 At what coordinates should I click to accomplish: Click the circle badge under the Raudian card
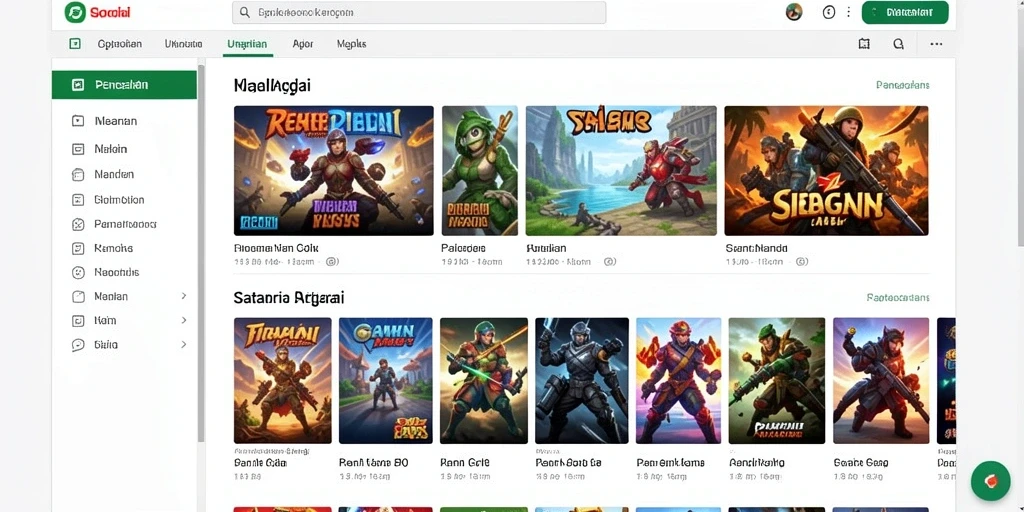(609, 261)
